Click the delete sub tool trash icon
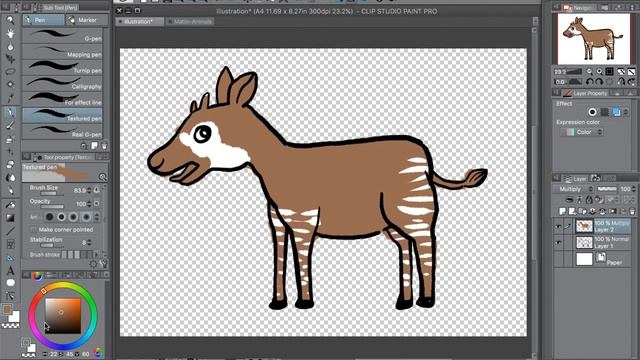 tap(104, 146)
